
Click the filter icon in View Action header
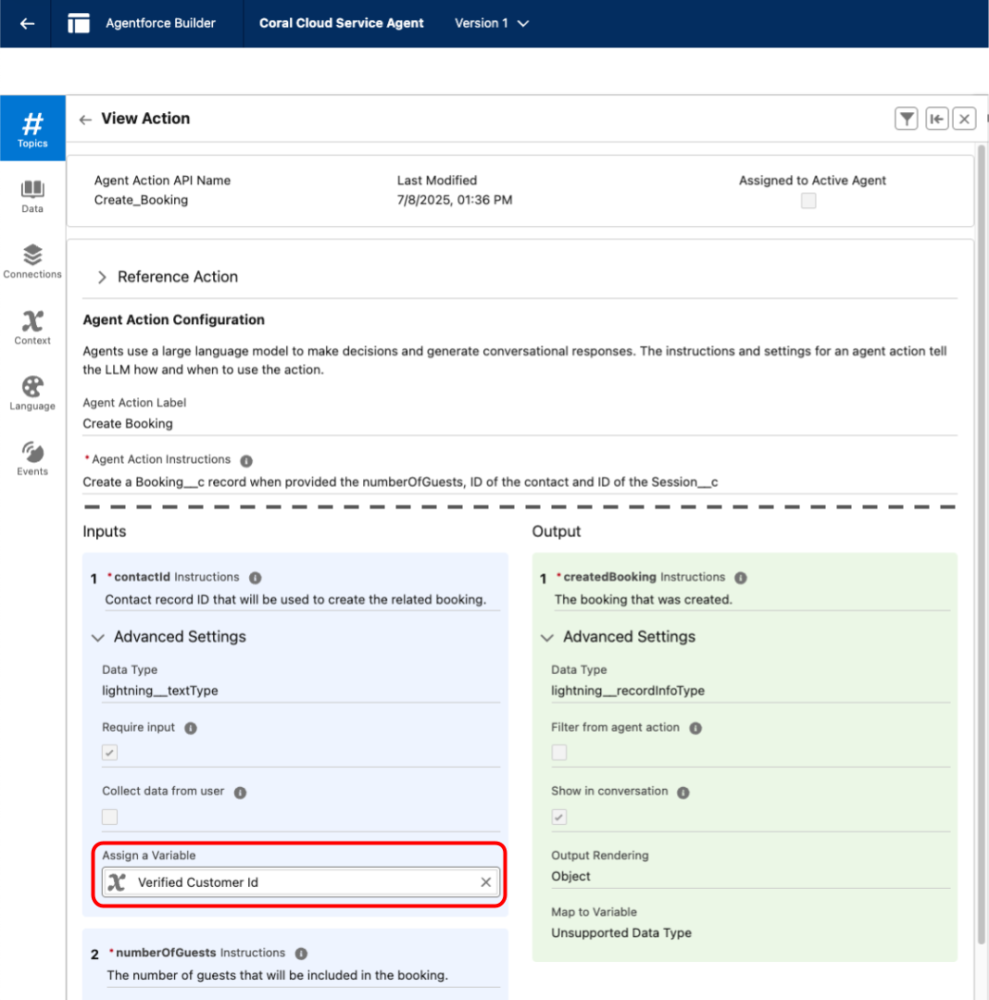point(906,119)
